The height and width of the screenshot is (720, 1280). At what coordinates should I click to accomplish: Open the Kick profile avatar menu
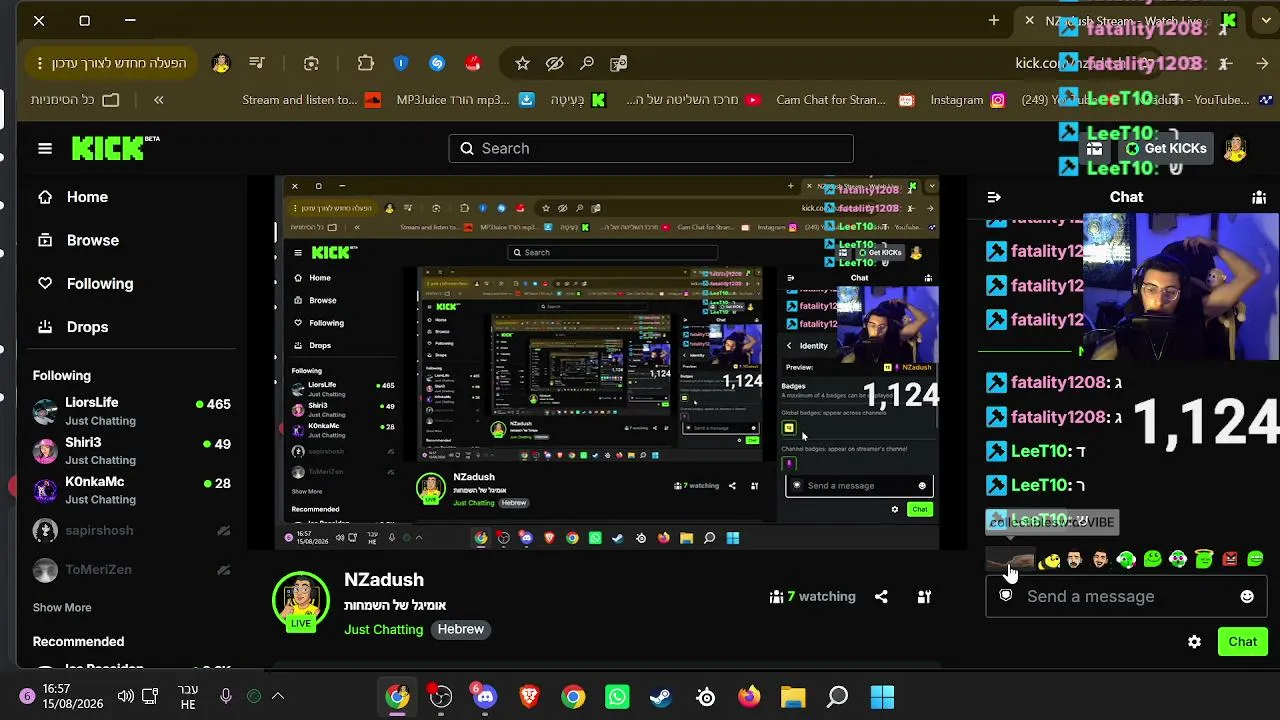1235,148
